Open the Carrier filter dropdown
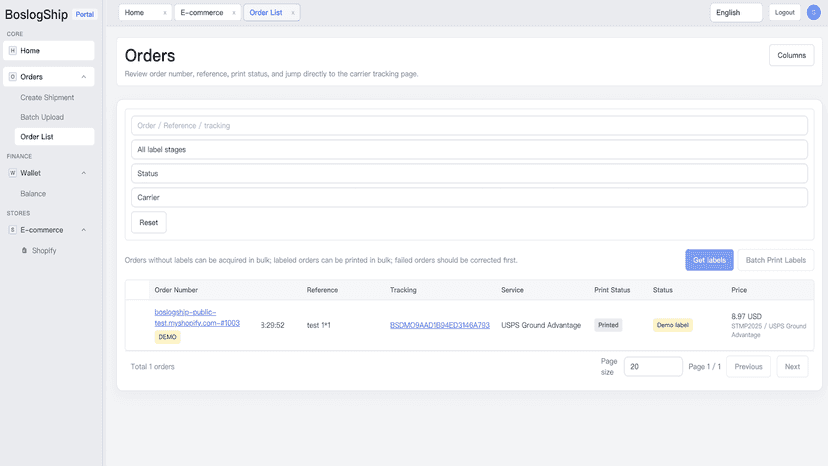 point(469,197)
